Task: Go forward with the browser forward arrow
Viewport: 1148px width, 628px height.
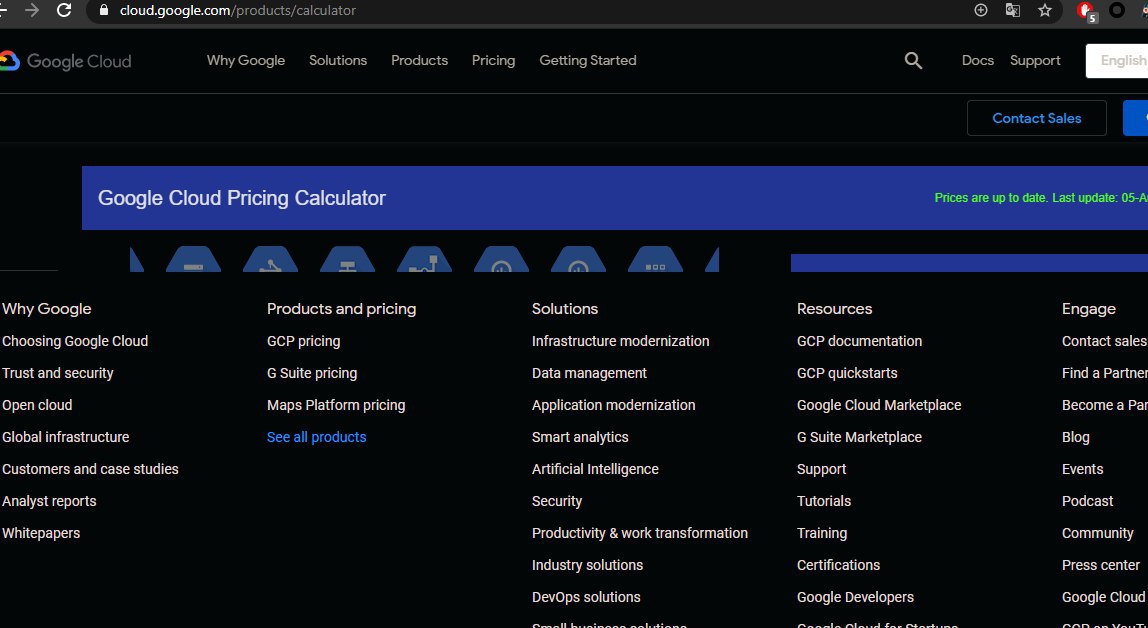Action: pos(31,10)
